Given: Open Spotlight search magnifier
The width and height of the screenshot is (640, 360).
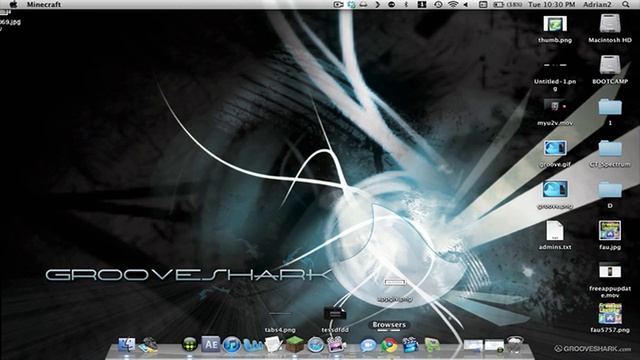Looking at the screenshot, I should [x=626, y=4].
